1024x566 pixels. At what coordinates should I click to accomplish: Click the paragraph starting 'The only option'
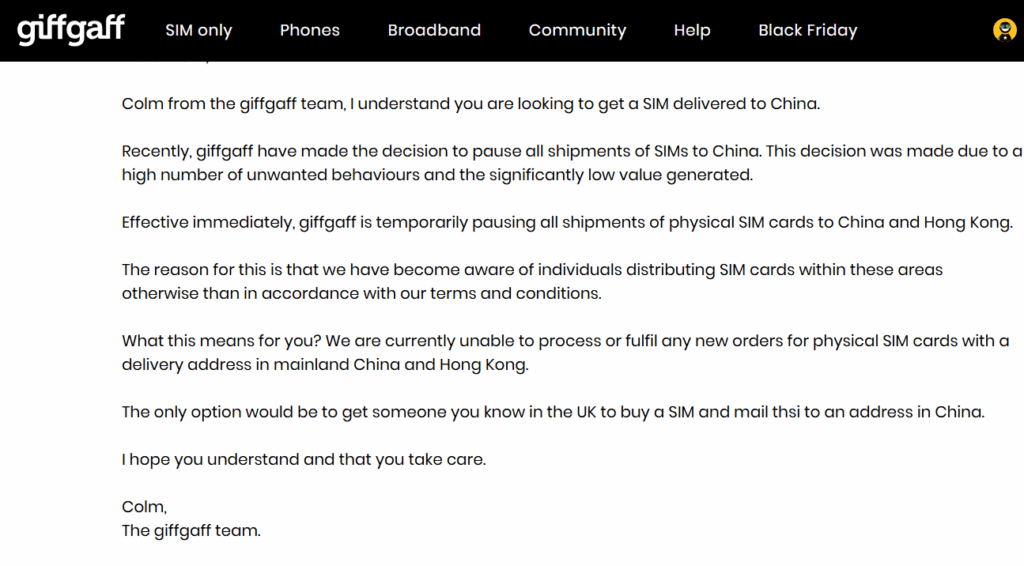(553, 412)
